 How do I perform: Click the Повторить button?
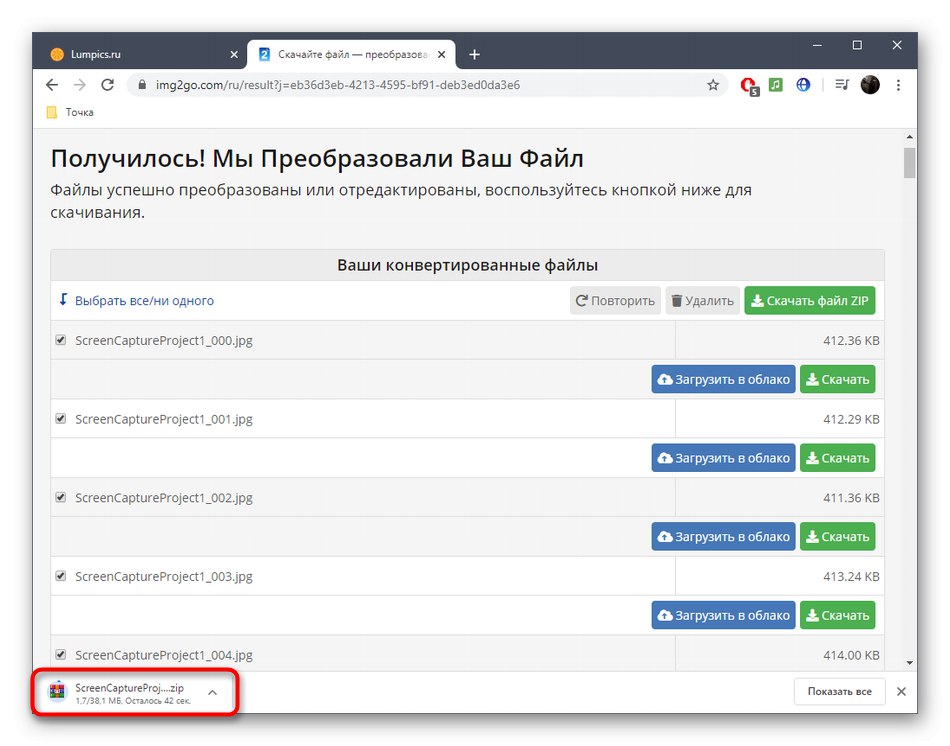click(x=615, y=301)
